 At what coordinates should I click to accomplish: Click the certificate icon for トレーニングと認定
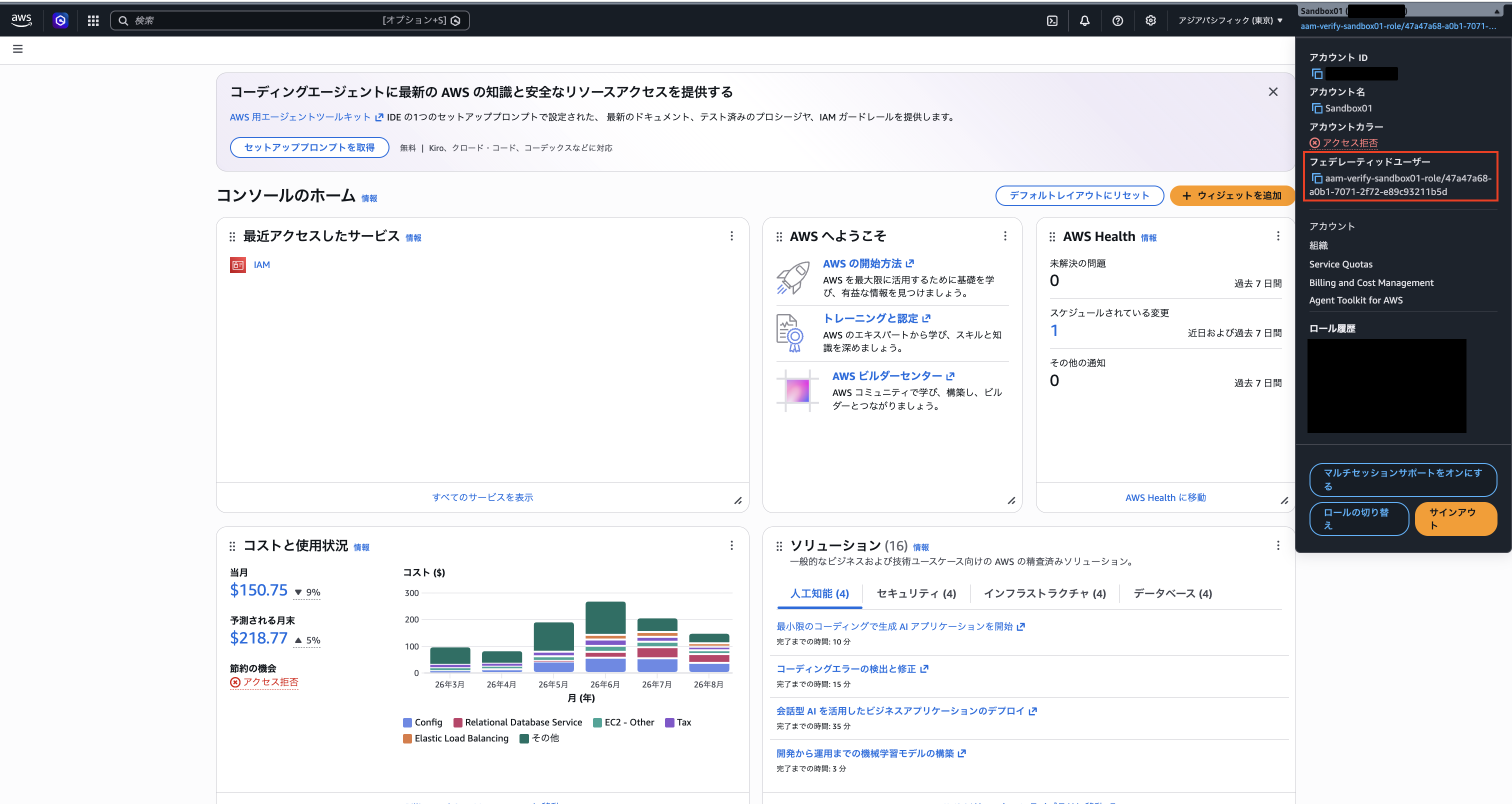click(x=790, y=333)
